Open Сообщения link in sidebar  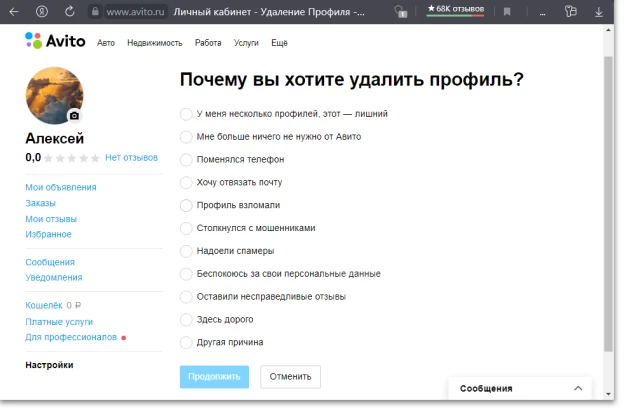tap(50, 262)
